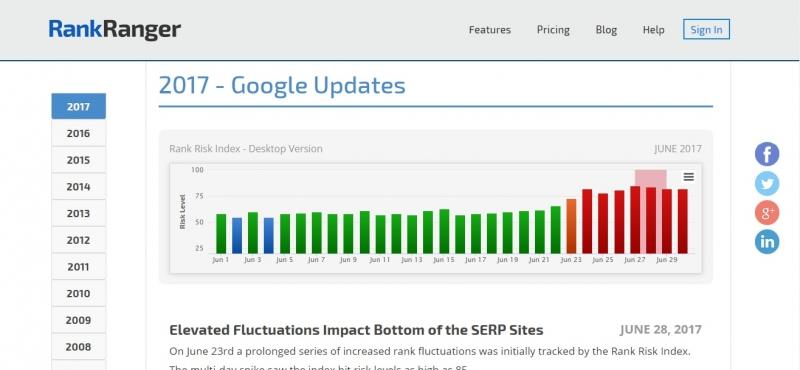Image resolution: width=800 pixels, height=370 pixels.
Task: Click the blue Jun 2 bar
Action: [x=237, y=236]
